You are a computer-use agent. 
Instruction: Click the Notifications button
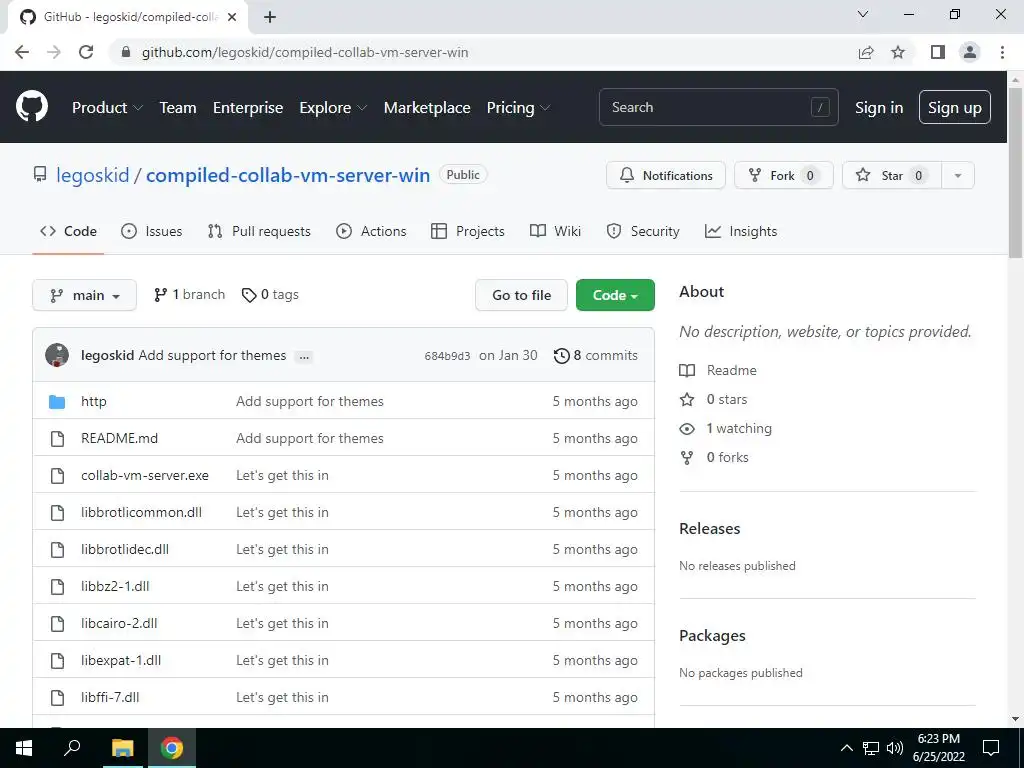pos(665,176)
